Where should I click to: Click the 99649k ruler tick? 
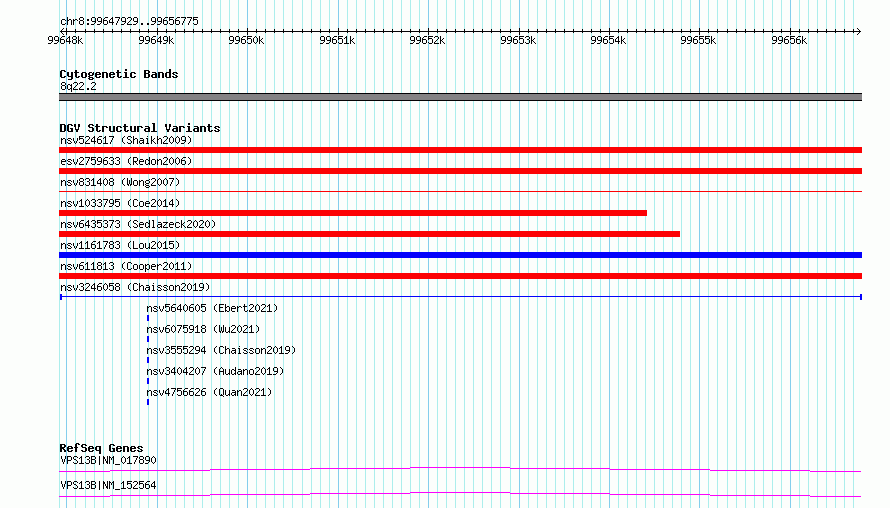pos(156,40)
